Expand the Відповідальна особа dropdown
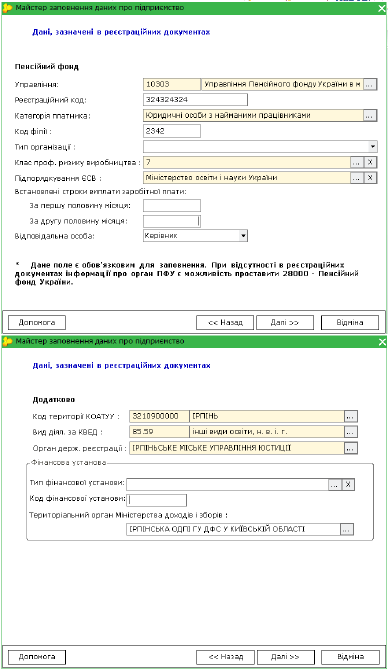This screenshot has width=388, height=670. click(243, 235)
